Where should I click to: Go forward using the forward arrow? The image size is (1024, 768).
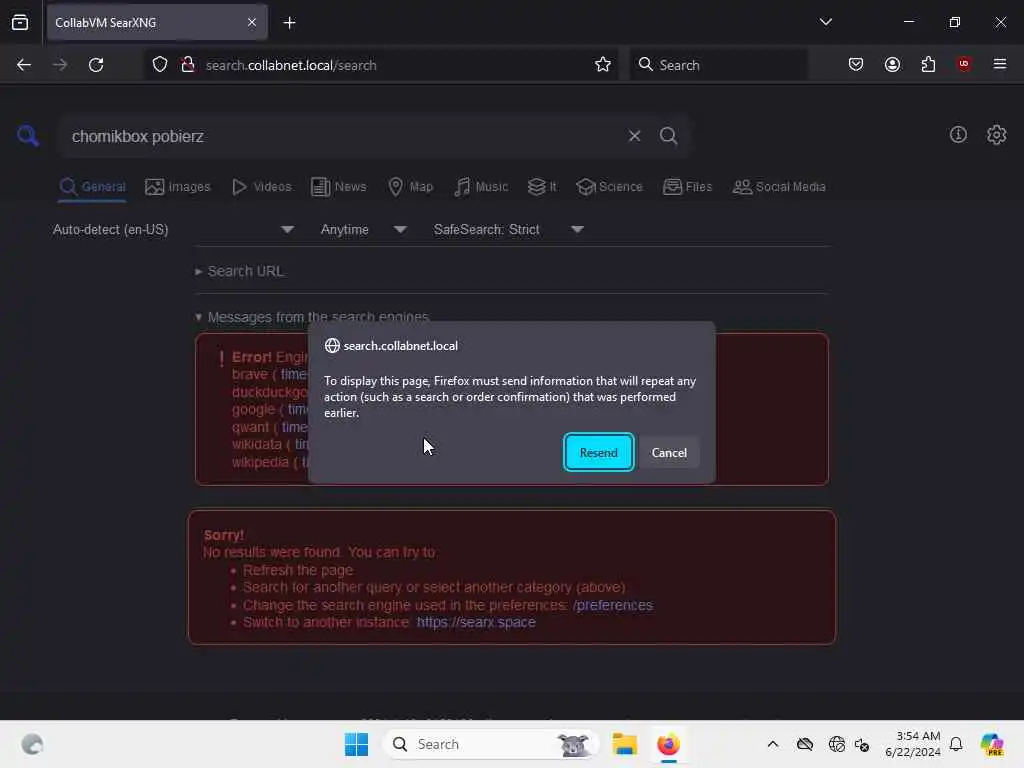click(60, 65)
